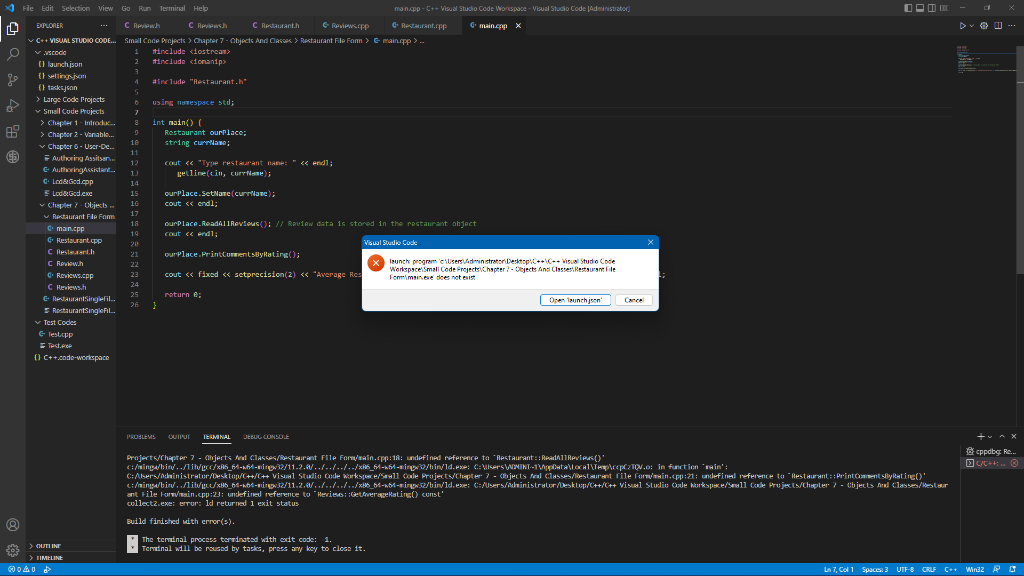Switch to the Output panel tab
The image size is (1024, 576).
pyautogui.click(x=179, y=437)
